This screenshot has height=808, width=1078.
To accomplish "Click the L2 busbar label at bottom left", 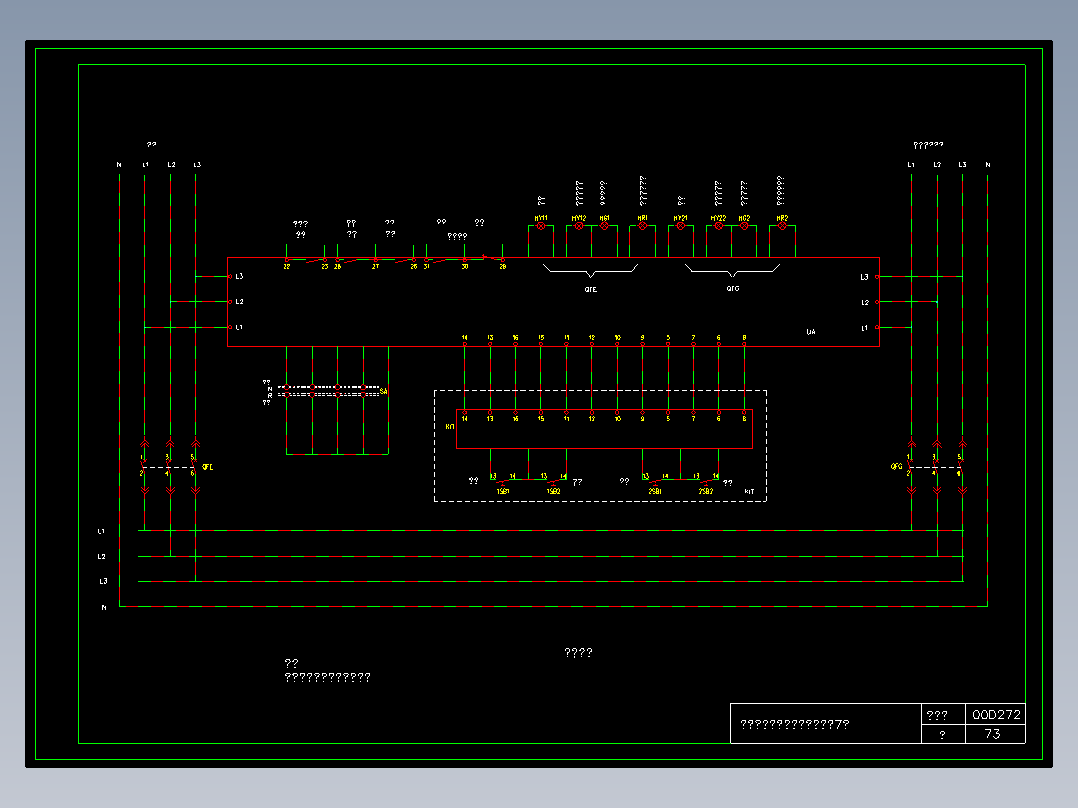I will [101, 556].
